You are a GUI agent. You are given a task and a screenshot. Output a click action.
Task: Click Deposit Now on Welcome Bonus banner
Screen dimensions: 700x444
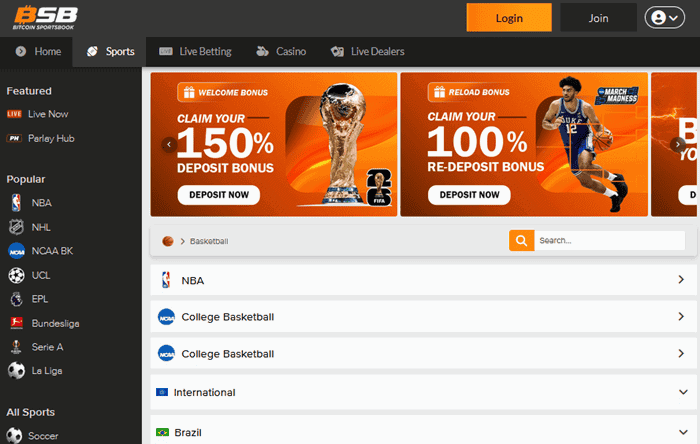[219, 195]
